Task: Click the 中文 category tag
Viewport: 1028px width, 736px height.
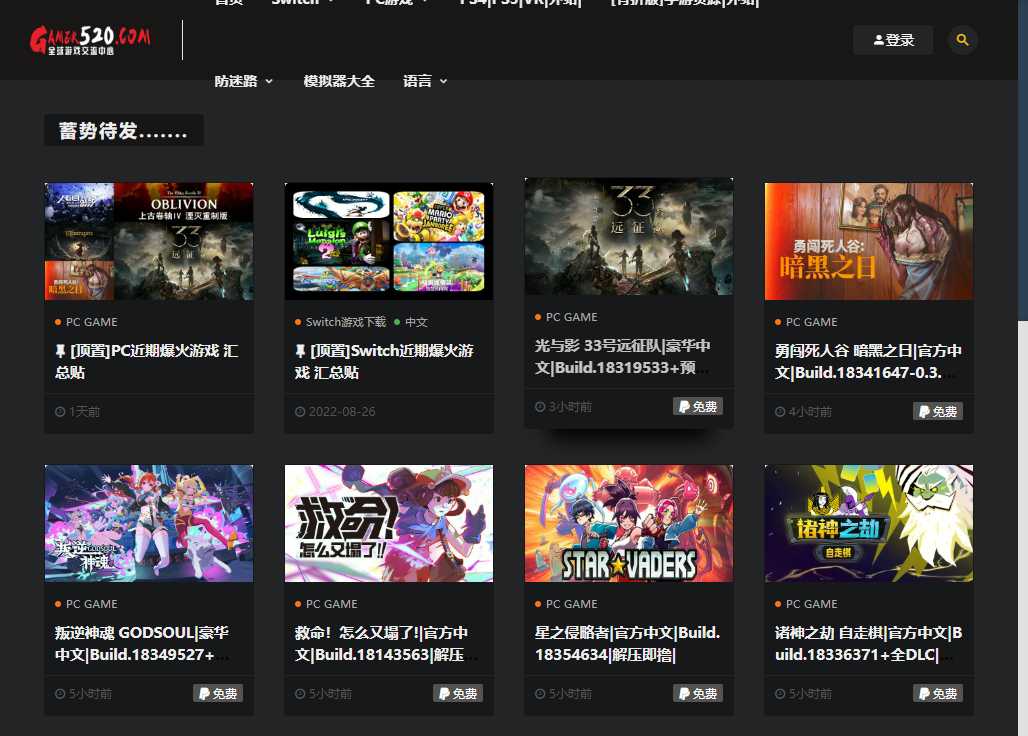Action: pyautogui.click(x=416, y=322)
